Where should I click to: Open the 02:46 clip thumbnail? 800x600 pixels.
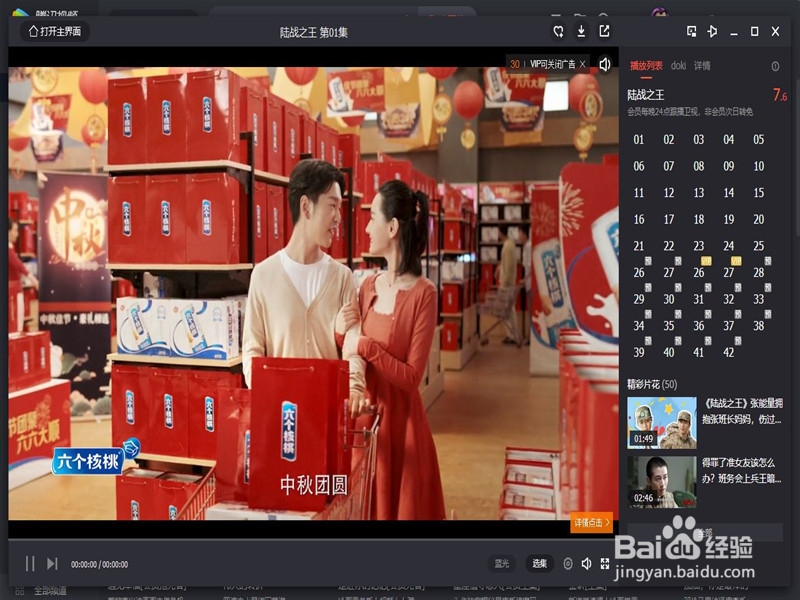pyautogui.click(x=662, y=482)
